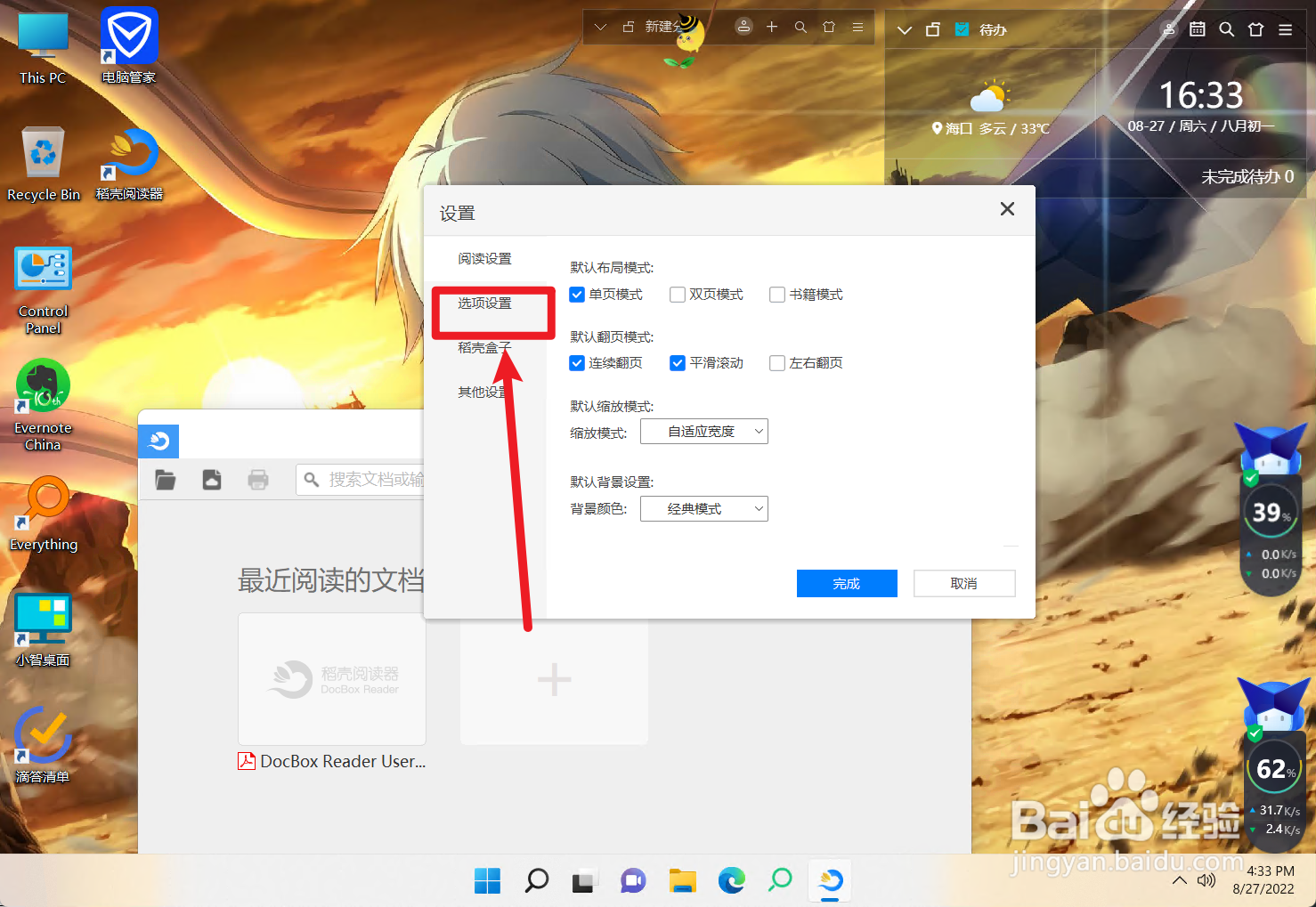Viewport: 1316px width, 907px height.
Task: Open the 稻壳盒子 settings tab
Action: coord(484,348)
